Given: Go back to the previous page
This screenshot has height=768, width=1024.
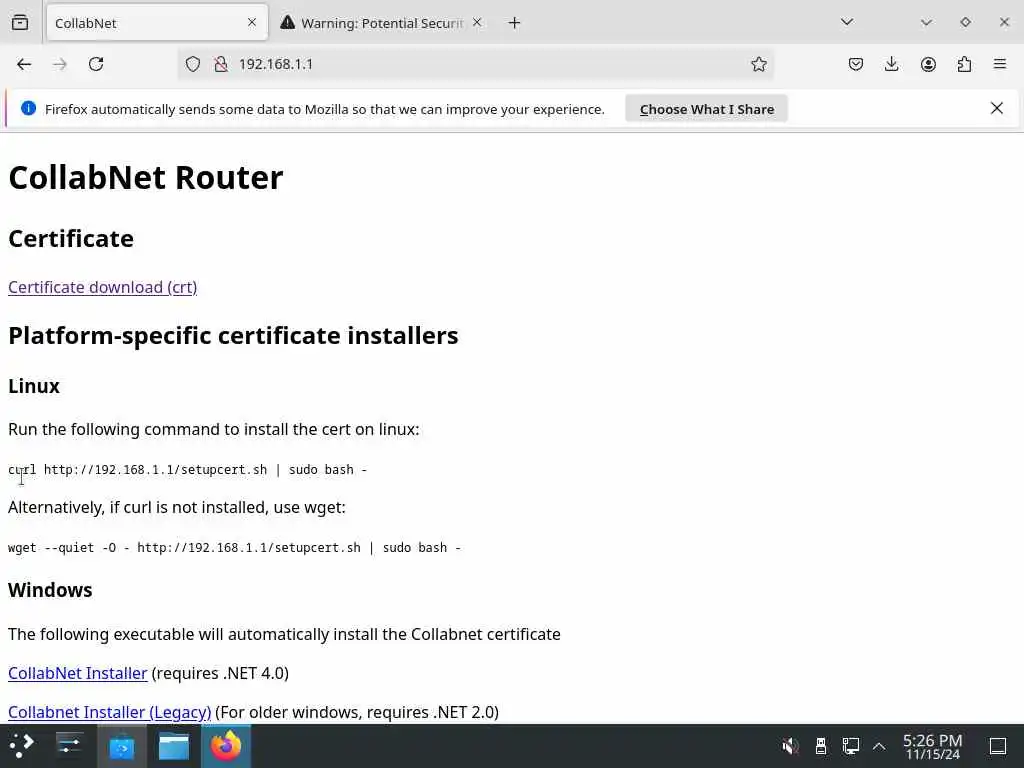Looking at the screenshot, I should coord(24,64).
